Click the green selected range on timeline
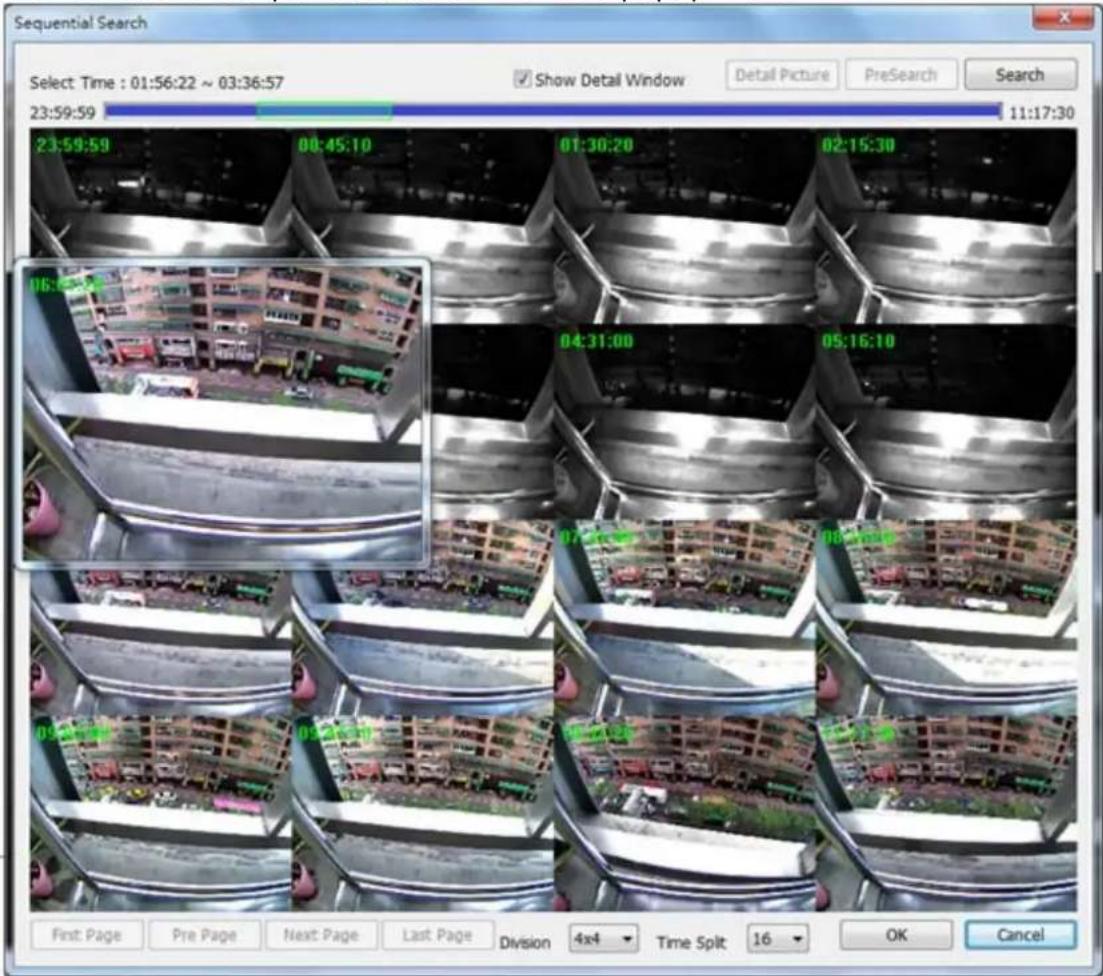Screen dimensions: 1103x976 pyautogui.click(x=324, y=110)
